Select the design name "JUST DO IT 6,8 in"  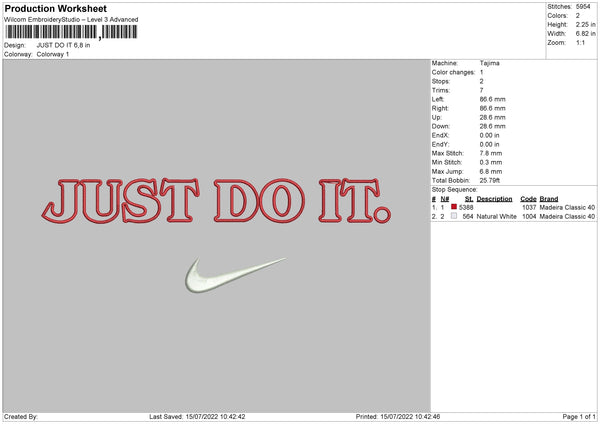64,45
